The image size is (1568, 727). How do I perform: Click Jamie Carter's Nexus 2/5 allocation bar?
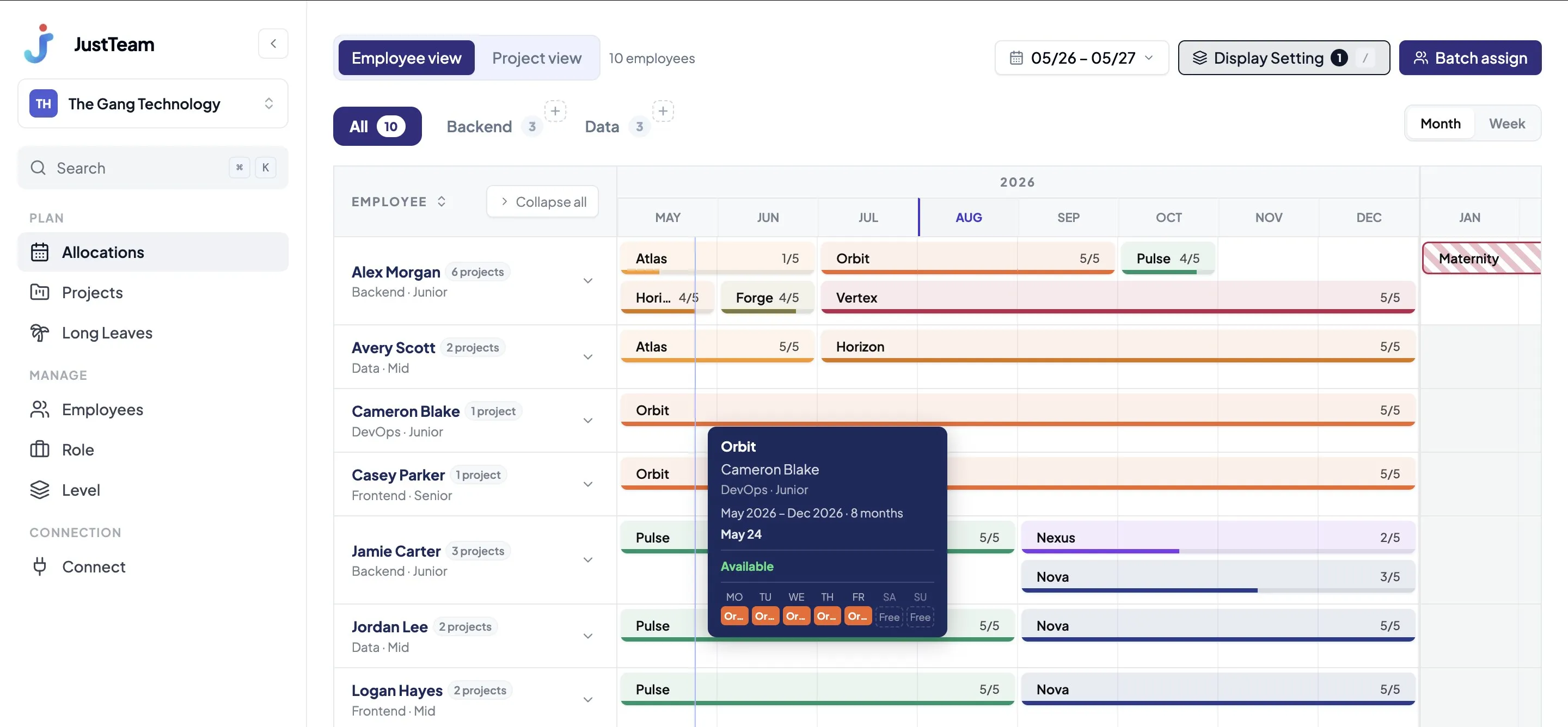click(1218, 537)
